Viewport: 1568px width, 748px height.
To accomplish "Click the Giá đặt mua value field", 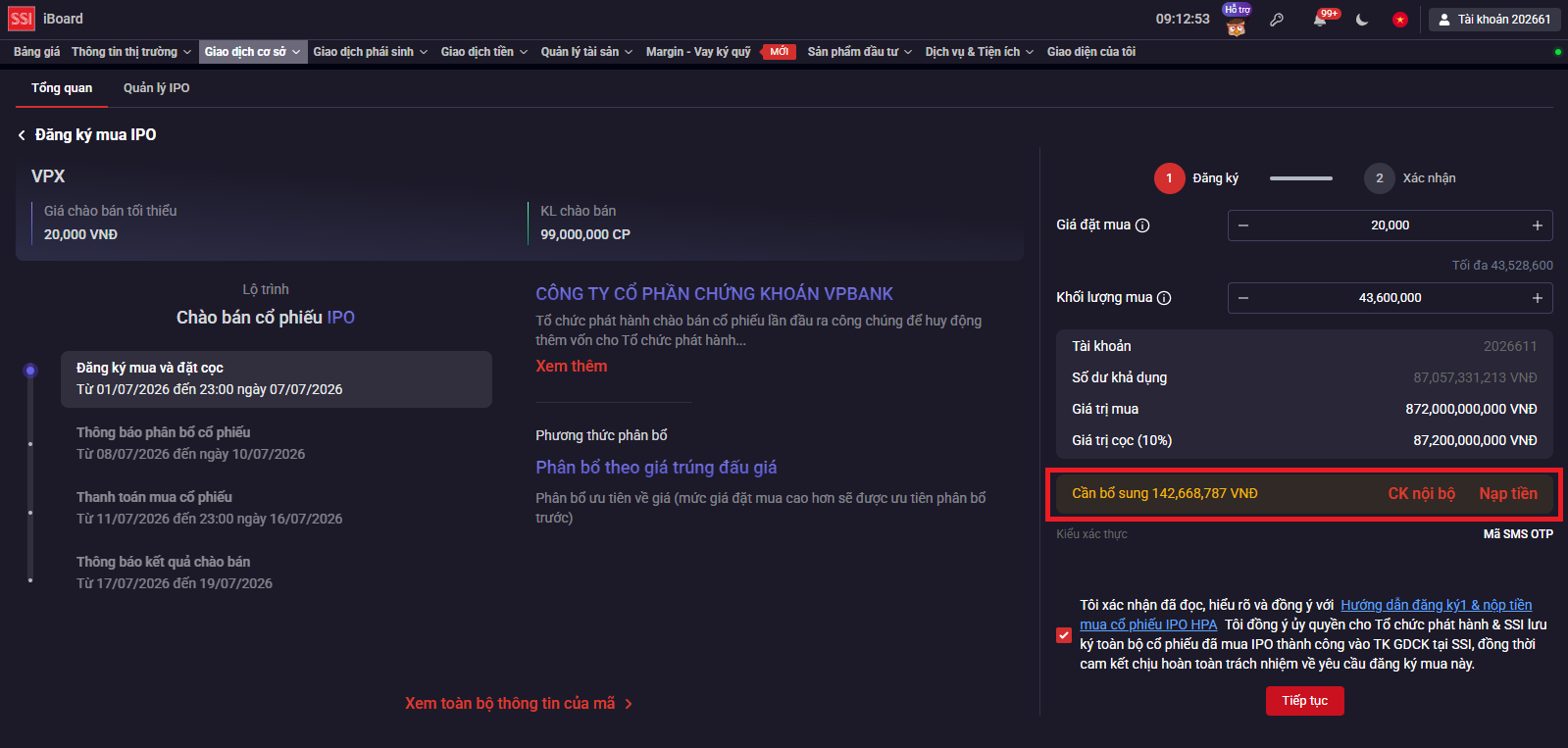I will [x=1391, y=225].
